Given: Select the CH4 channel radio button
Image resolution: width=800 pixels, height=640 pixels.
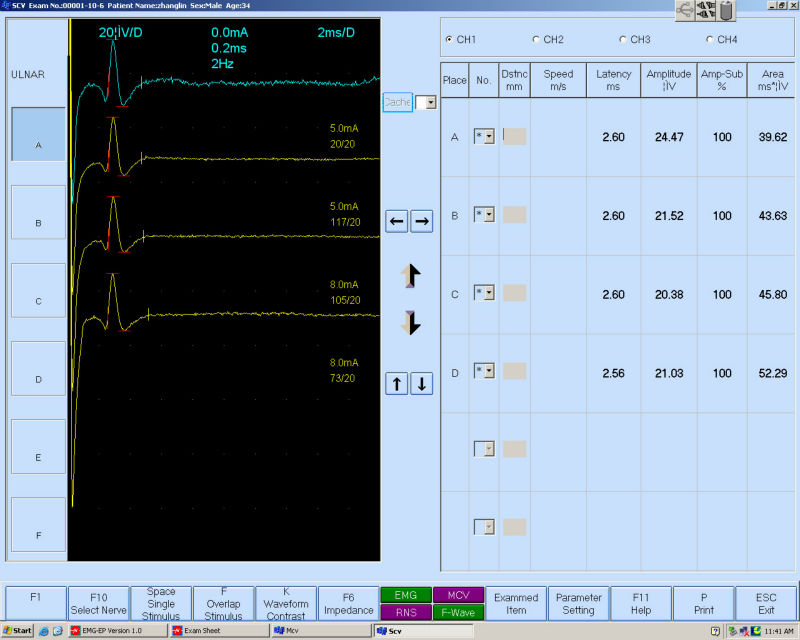Looking at the screenshot, I should (x=710, y=39).
